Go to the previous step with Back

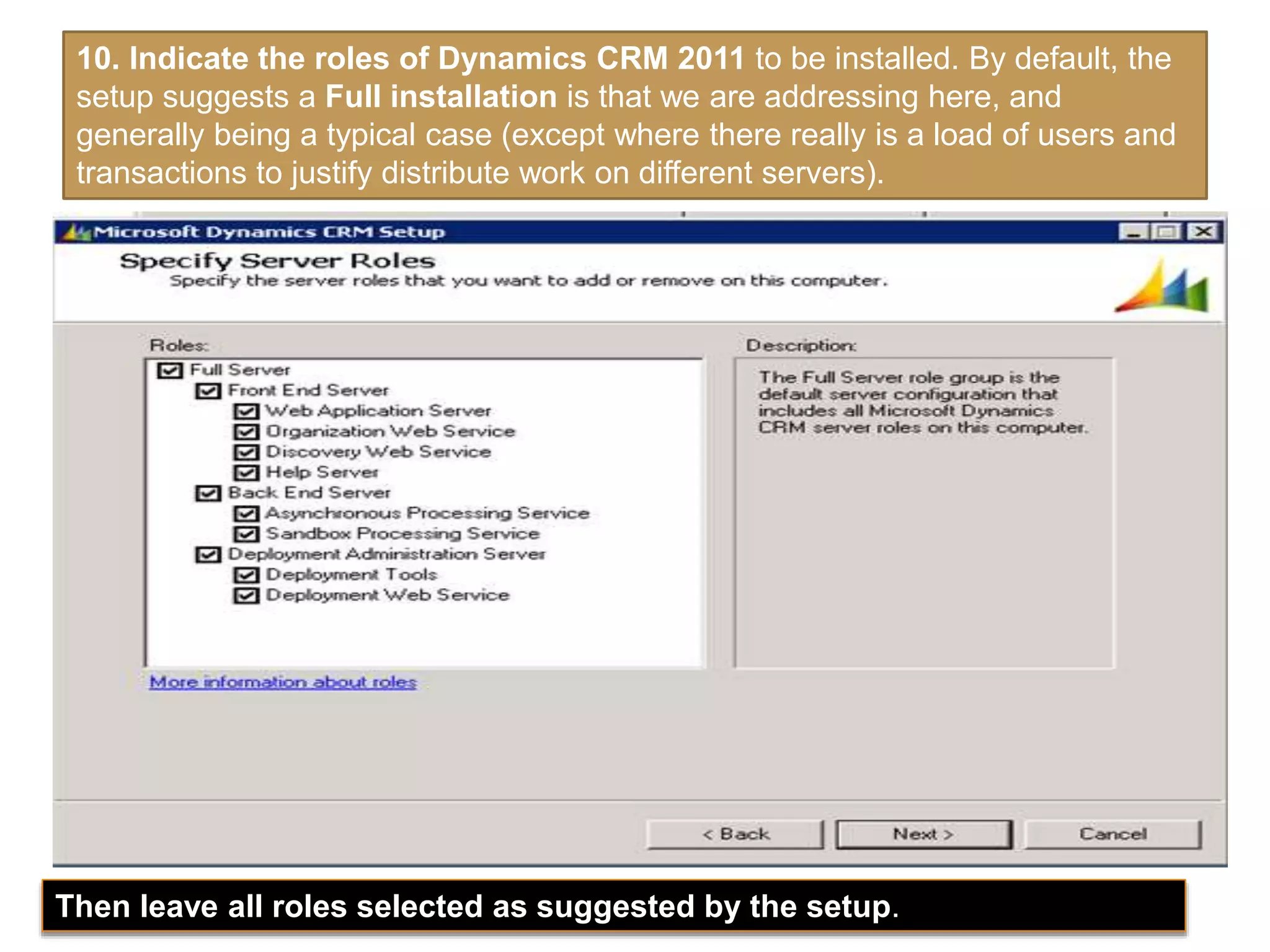(735, 834)
